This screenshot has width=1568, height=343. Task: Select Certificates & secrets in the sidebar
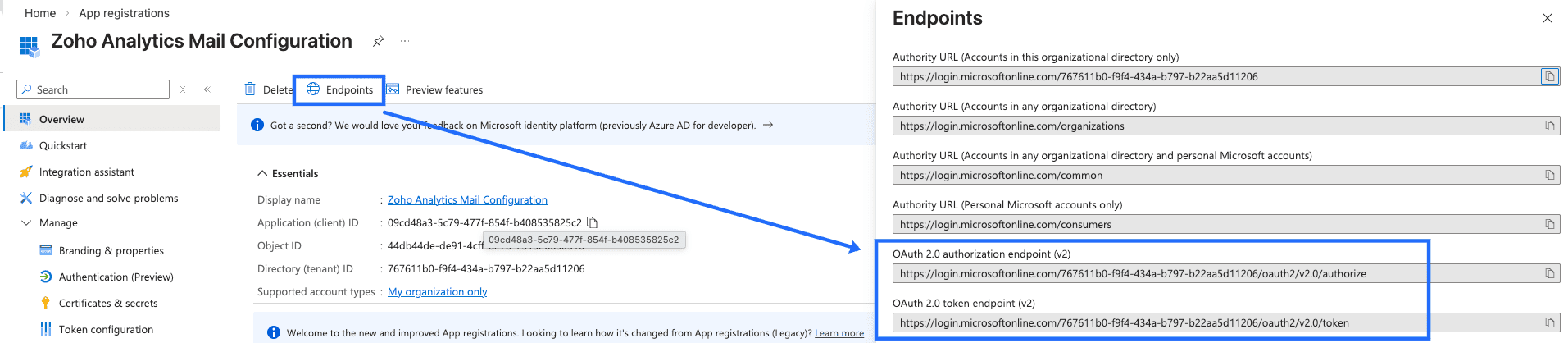[107, 303]
